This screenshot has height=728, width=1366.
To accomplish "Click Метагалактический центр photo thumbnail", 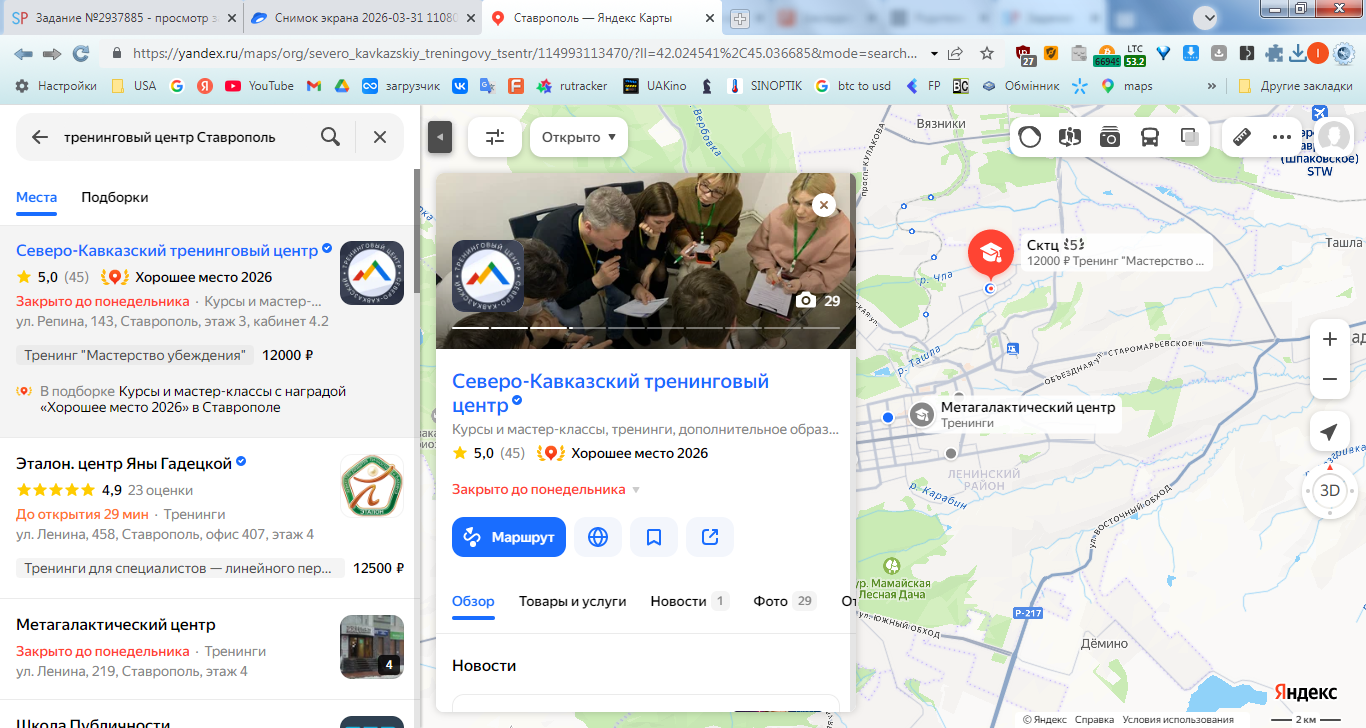I will point(372,647).
